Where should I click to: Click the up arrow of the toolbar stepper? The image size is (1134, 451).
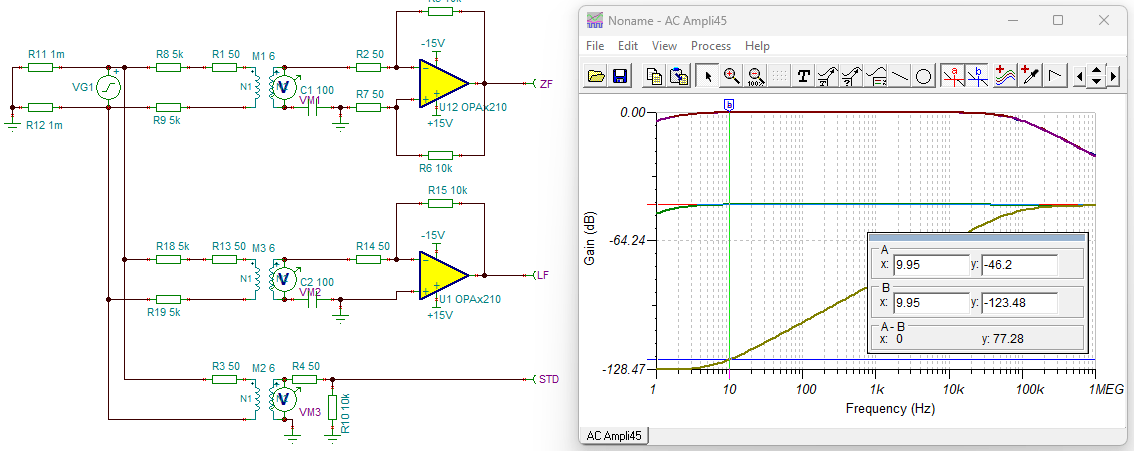[x=1096, y=71]
